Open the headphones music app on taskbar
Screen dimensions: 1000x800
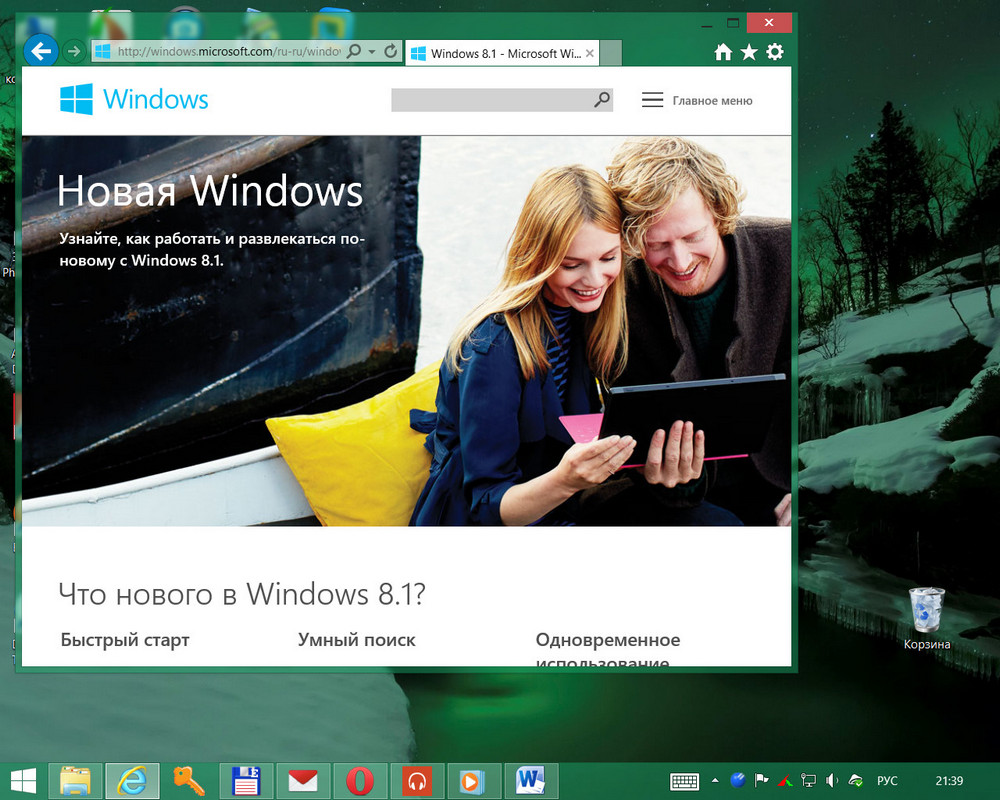point(416,781)
